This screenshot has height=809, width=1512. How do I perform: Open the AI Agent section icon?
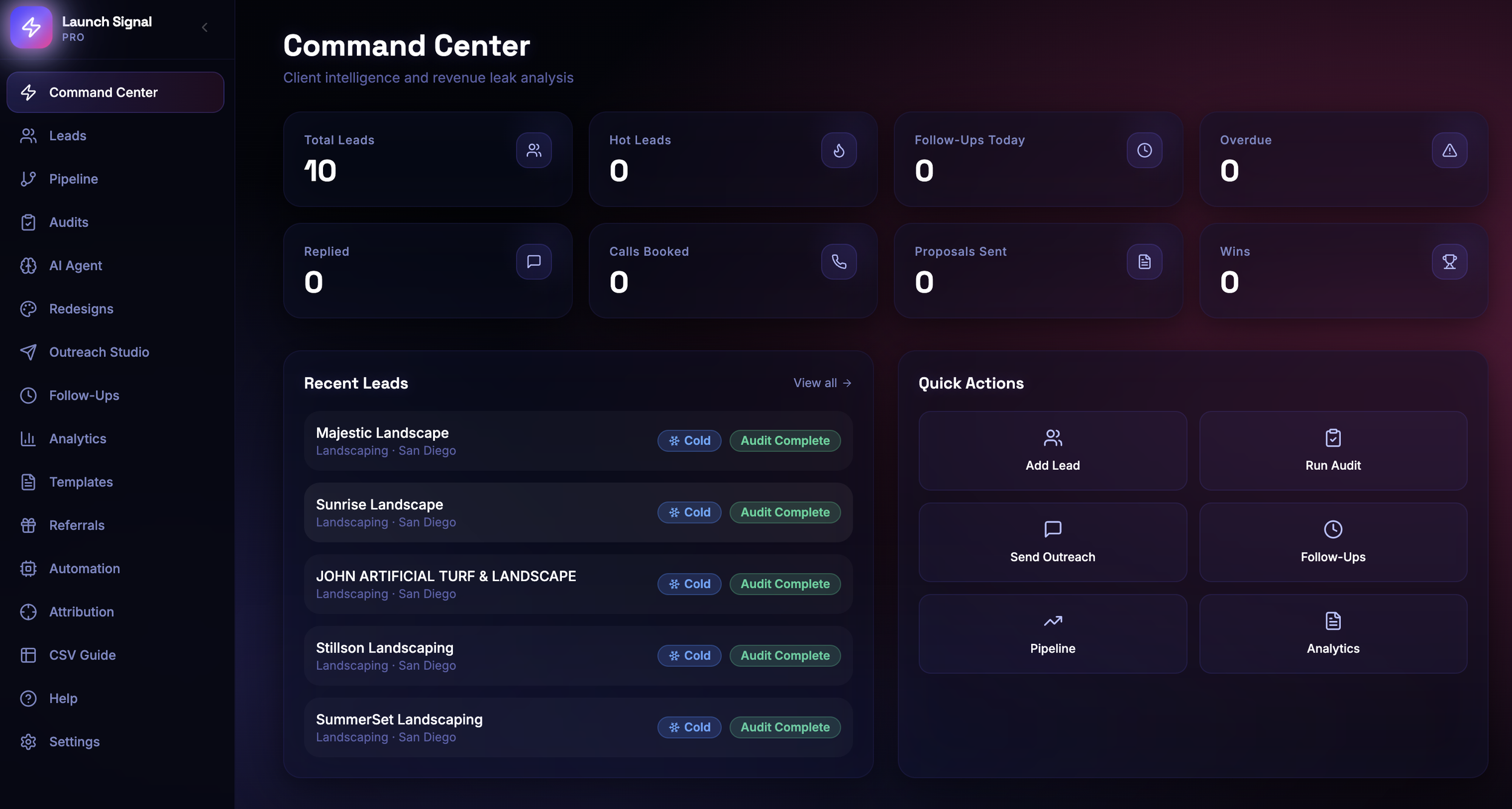point(29,265)
